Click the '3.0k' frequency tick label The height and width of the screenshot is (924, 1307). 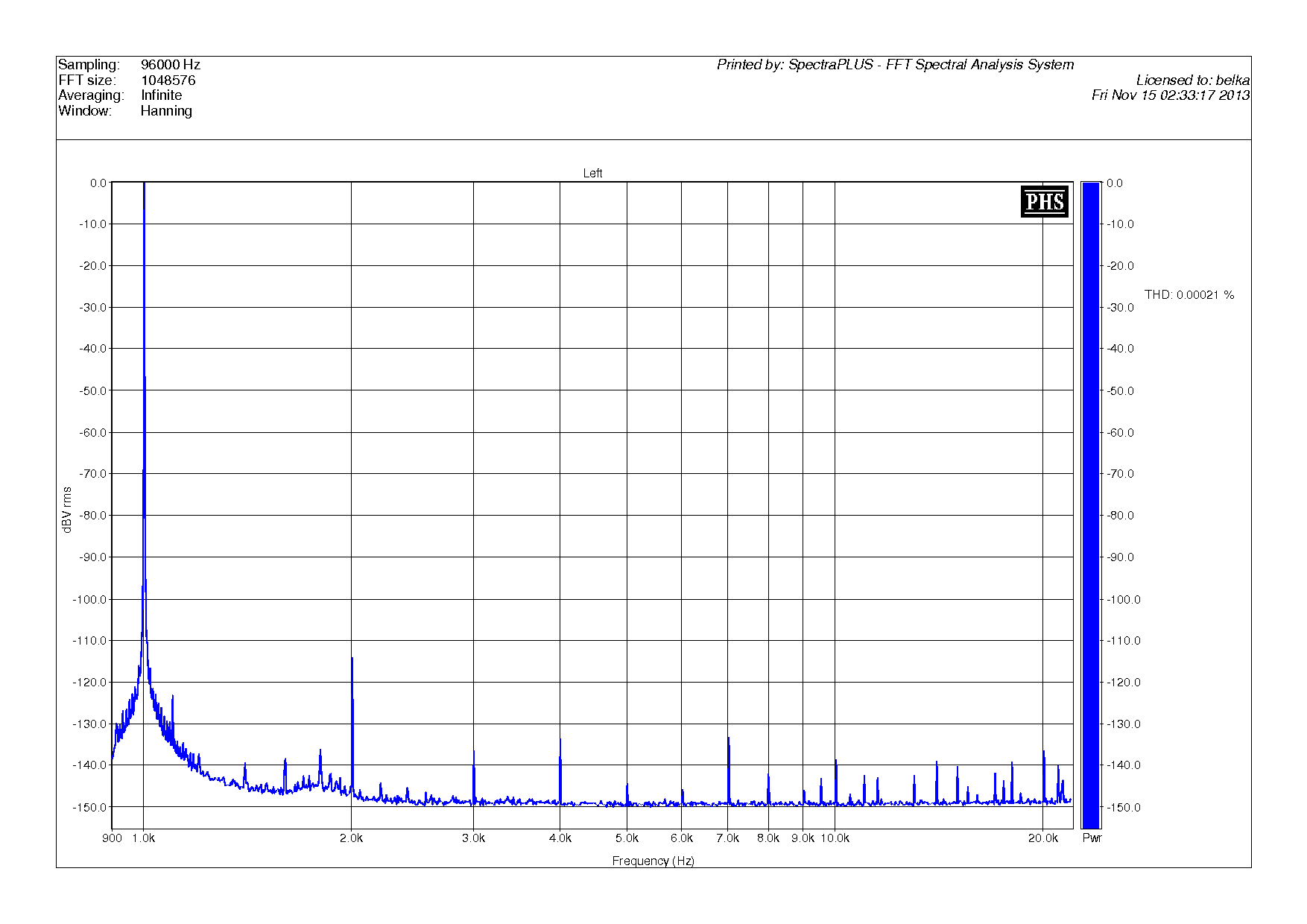coord(473,838)
